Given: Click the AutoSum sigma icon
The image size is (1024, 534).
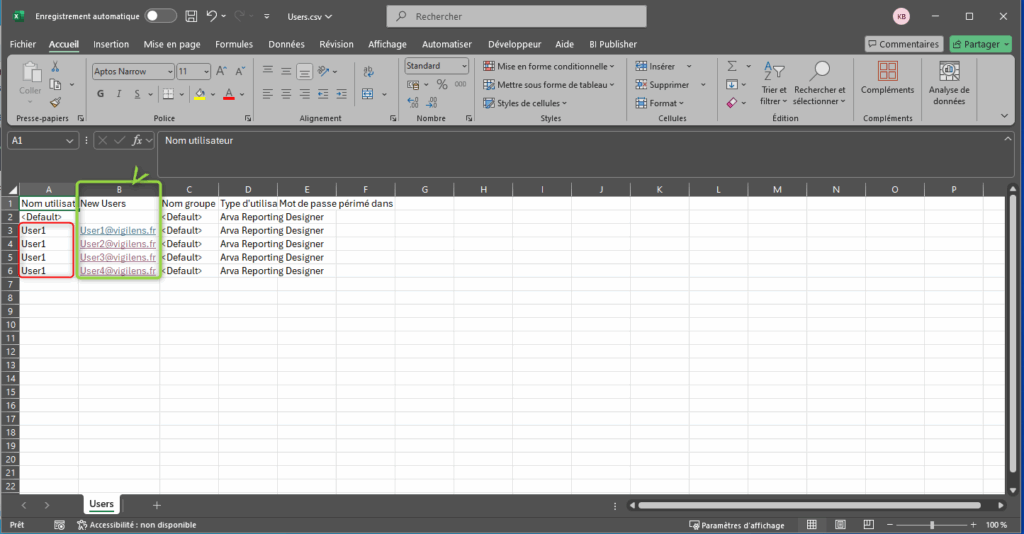Looking at the screenshot, I should (732, 66).
